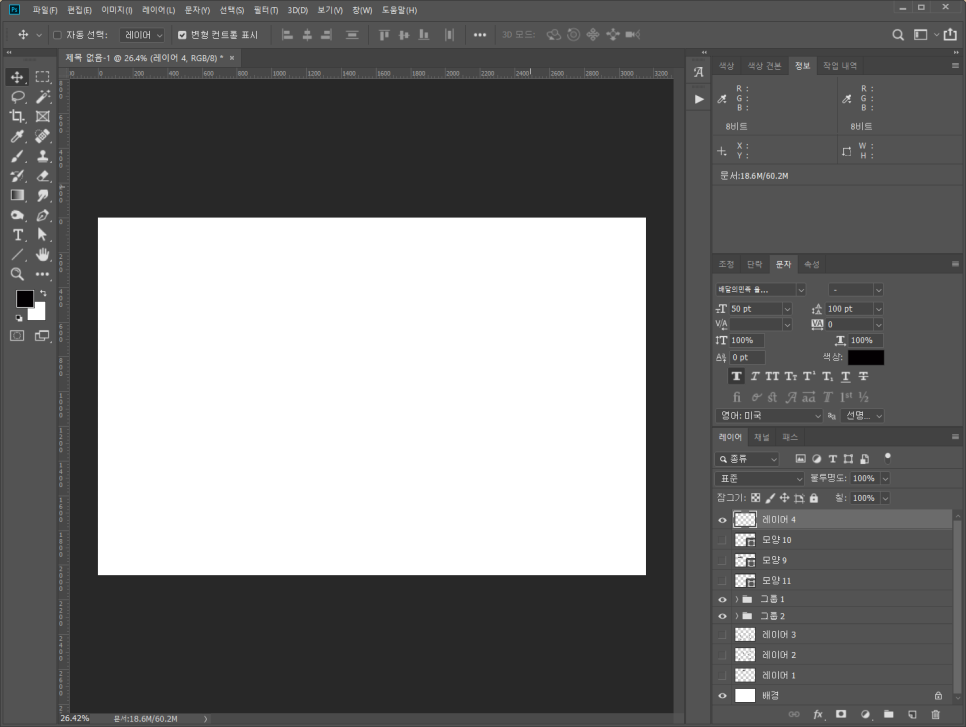Create a new layer with bottom icon
The width and height of the screenshot is (966, 727).
point(912,714)
